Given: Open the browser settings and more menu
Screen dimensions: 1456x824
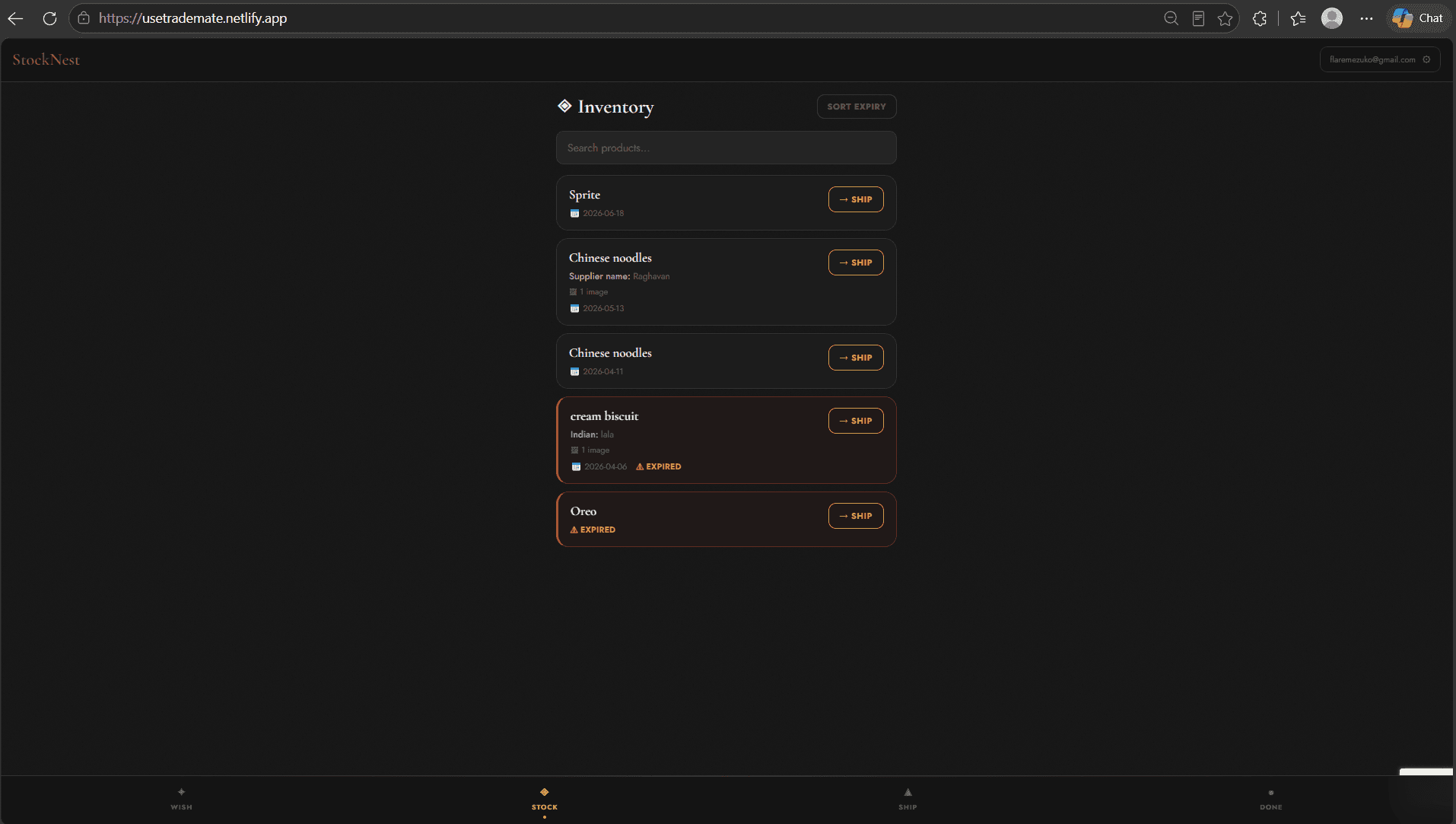Looking at the screenshot, I should (1366, 18).
